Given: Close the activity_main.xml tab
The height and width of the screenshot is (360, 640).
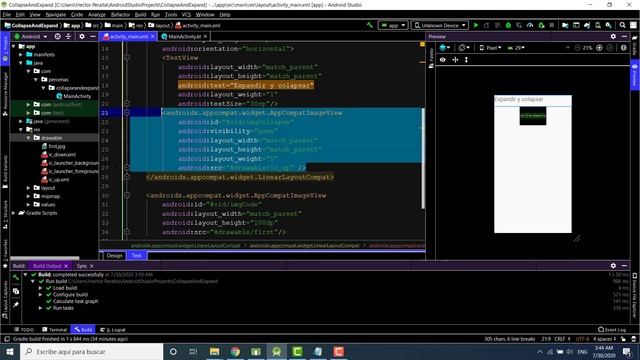Looking at the screenshot, I should [x=153, y=37].
